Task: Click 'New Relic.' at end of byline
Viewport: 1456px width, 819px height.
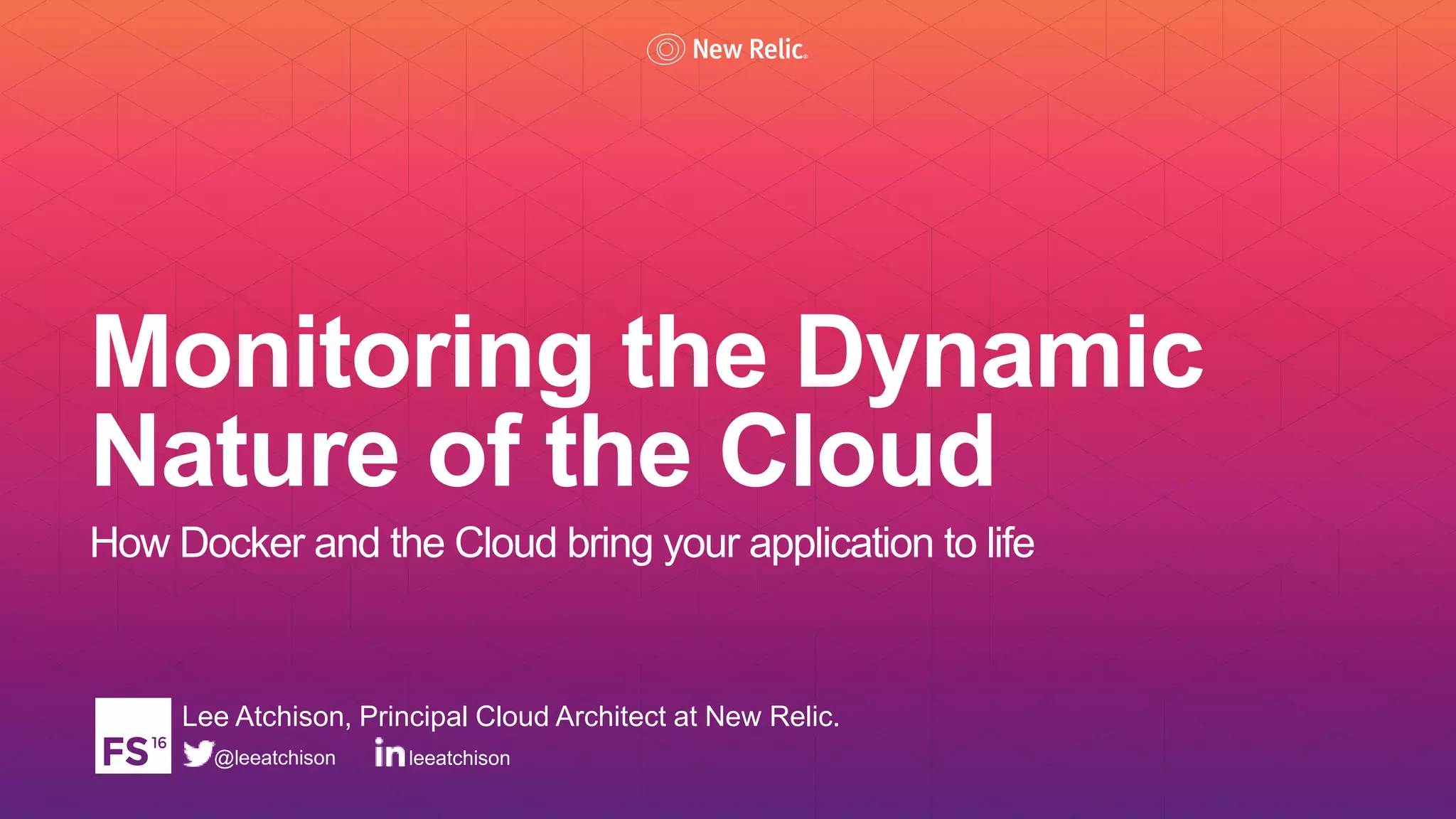Action: click(772, 717)
